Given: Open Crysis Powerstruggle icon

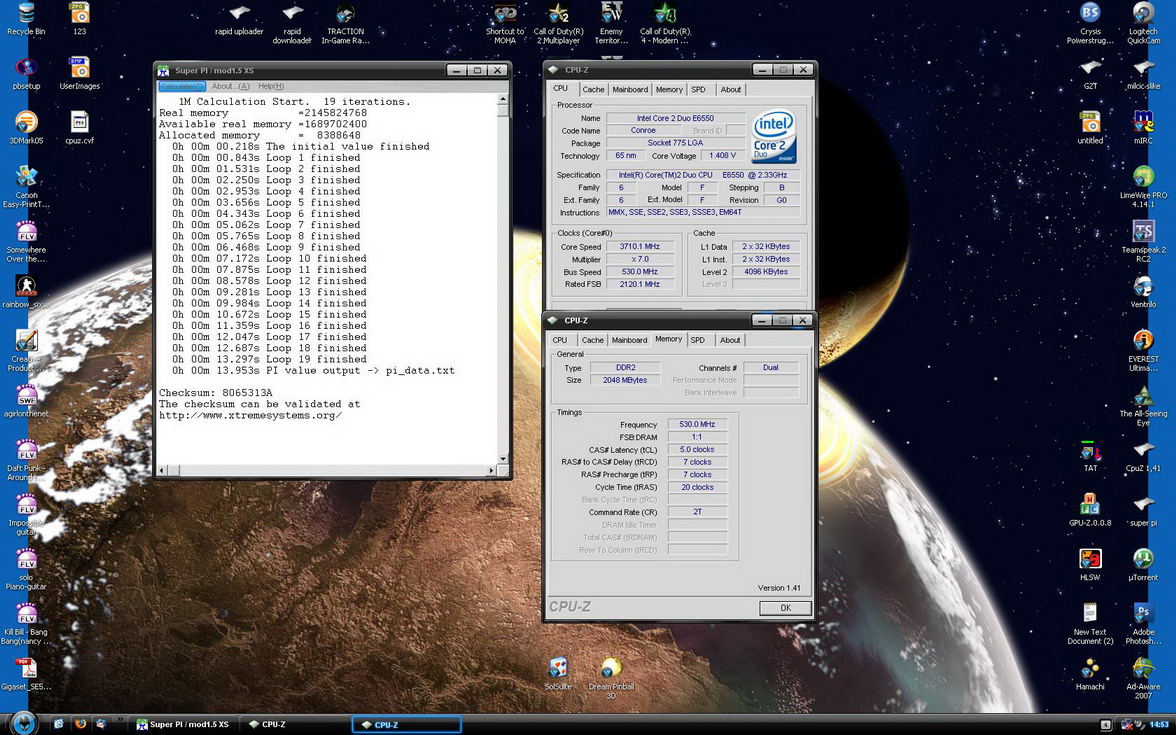Looking at the screenshot, I should point(1090,23).
